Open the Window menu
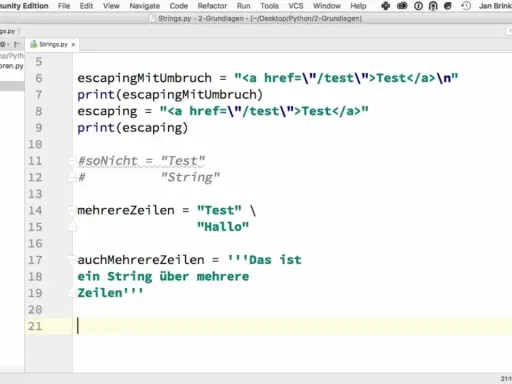This screenshot has width=512, height=384. tap(327, 6)
